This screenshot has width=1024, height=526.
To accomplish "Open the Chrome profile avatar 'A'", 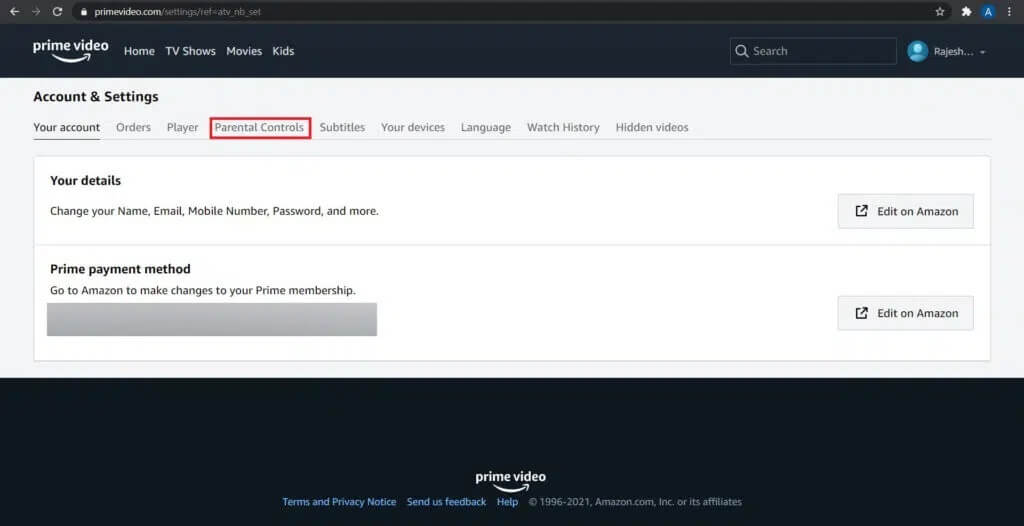I will click(x=988, y=12).
